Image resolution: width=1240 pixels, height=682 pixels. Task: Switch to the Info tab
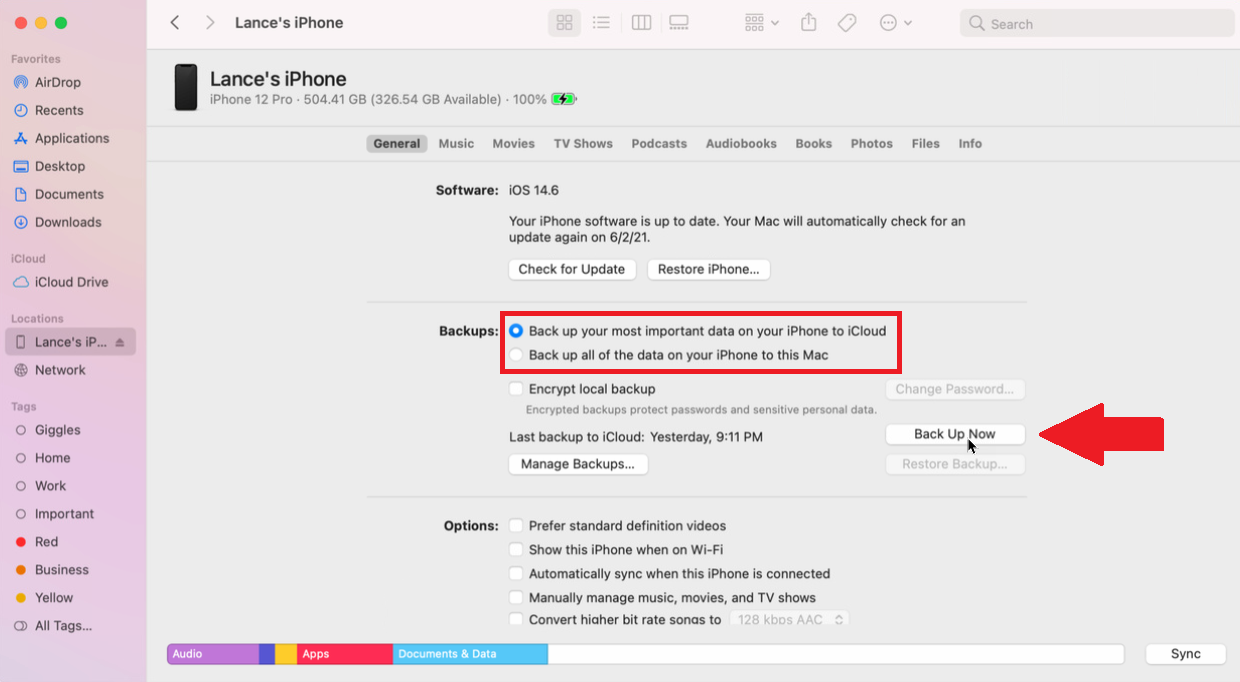coord(970,143)
